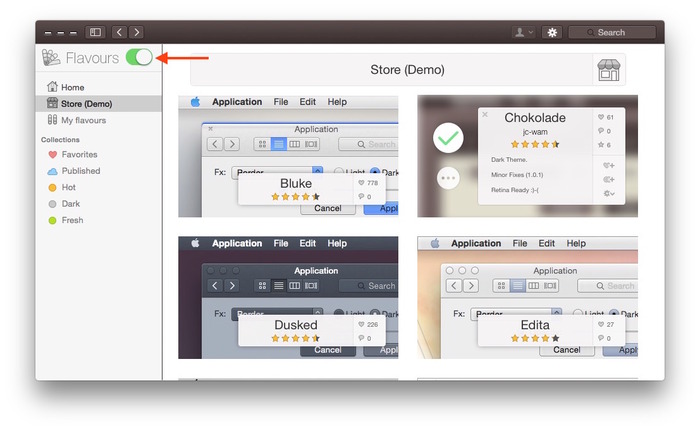Click the Flavours paint swatch logo
This screenshot has height=431, width=700.
(x=51, y=58)
